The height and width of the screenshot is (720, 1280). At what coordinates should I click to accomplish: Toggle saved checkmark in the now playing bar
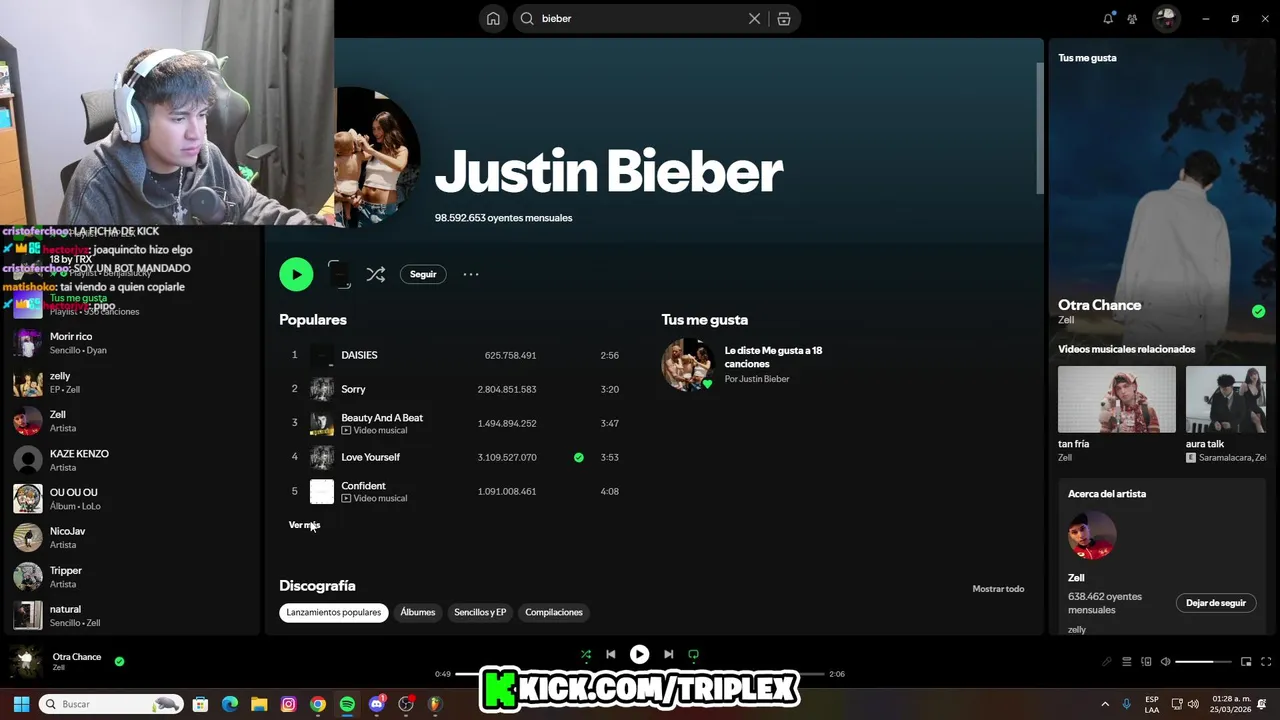point(119,661)
